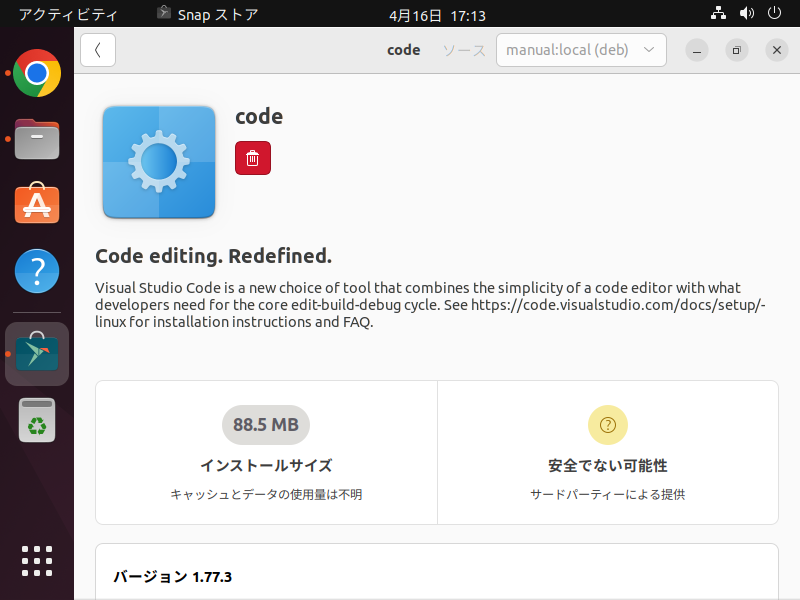This screenshot has height=600, width=800.
Task: Open the manual:local (deb) source dropdown
Action: tap(581, 50)
